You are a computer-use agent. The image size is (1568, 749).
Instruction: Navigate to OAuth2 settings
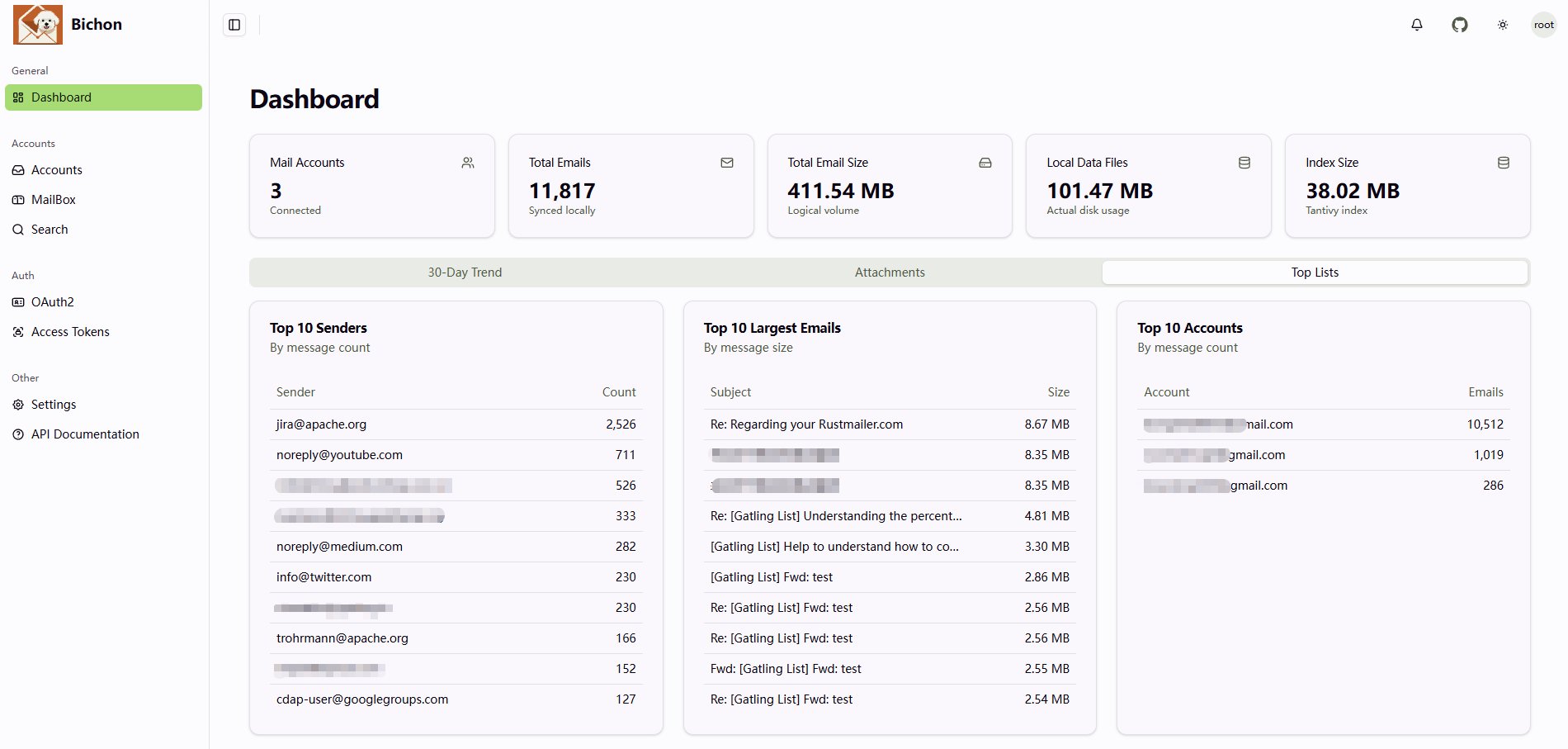coord(52,302)
